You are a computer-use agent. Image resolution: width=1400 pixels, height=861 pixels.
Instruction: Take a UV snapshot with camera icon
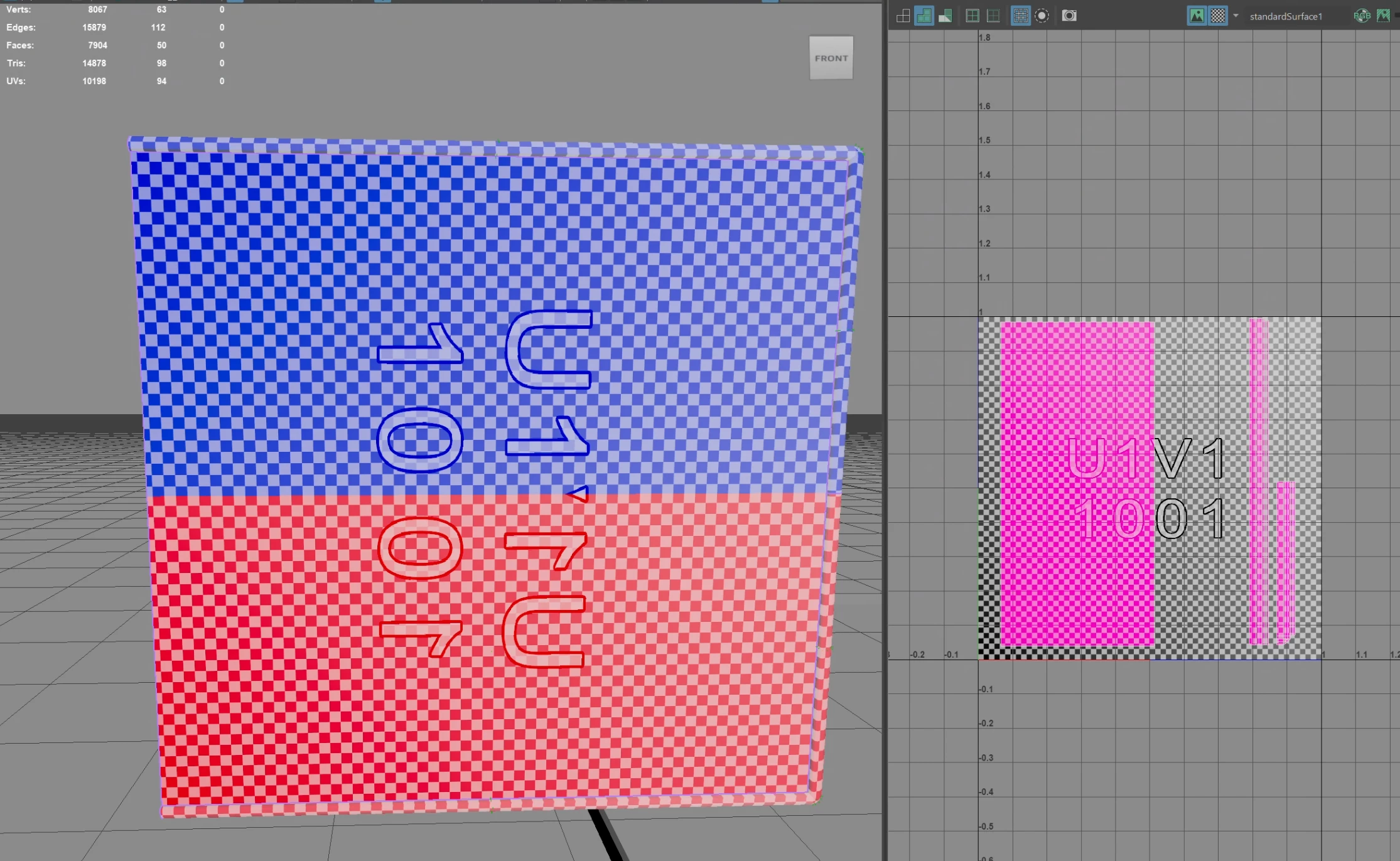[1069, 16]
